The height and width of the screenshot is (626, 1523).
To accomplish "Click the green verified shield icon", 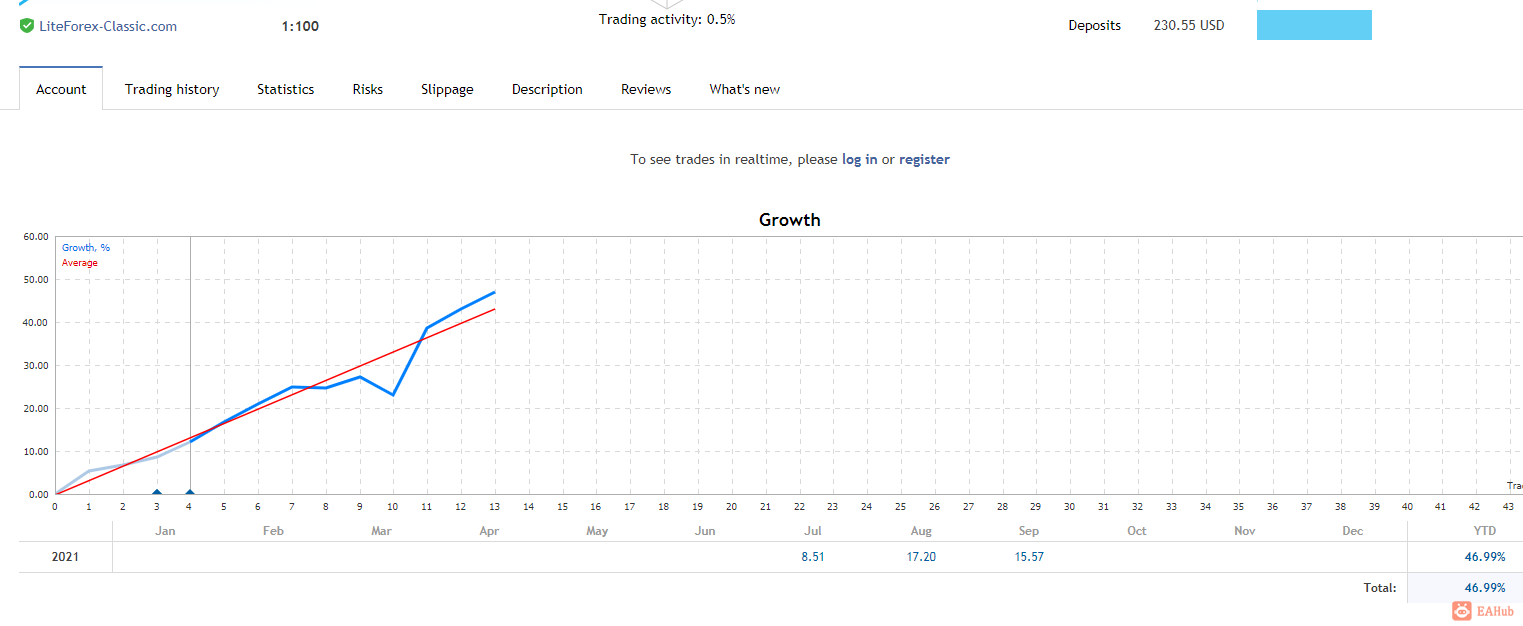I will pos(27,26).
